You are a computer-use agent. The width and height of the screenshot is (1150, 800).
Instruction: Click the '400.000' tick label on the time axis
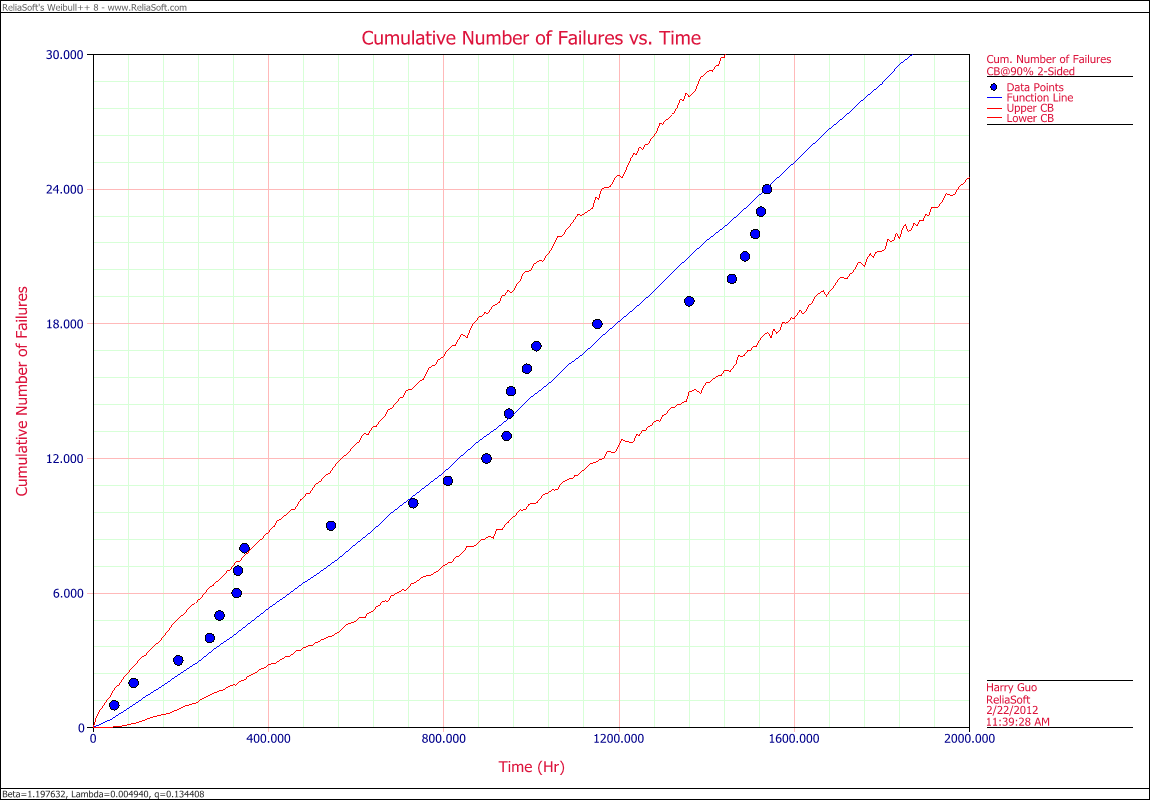pos(268,740)
